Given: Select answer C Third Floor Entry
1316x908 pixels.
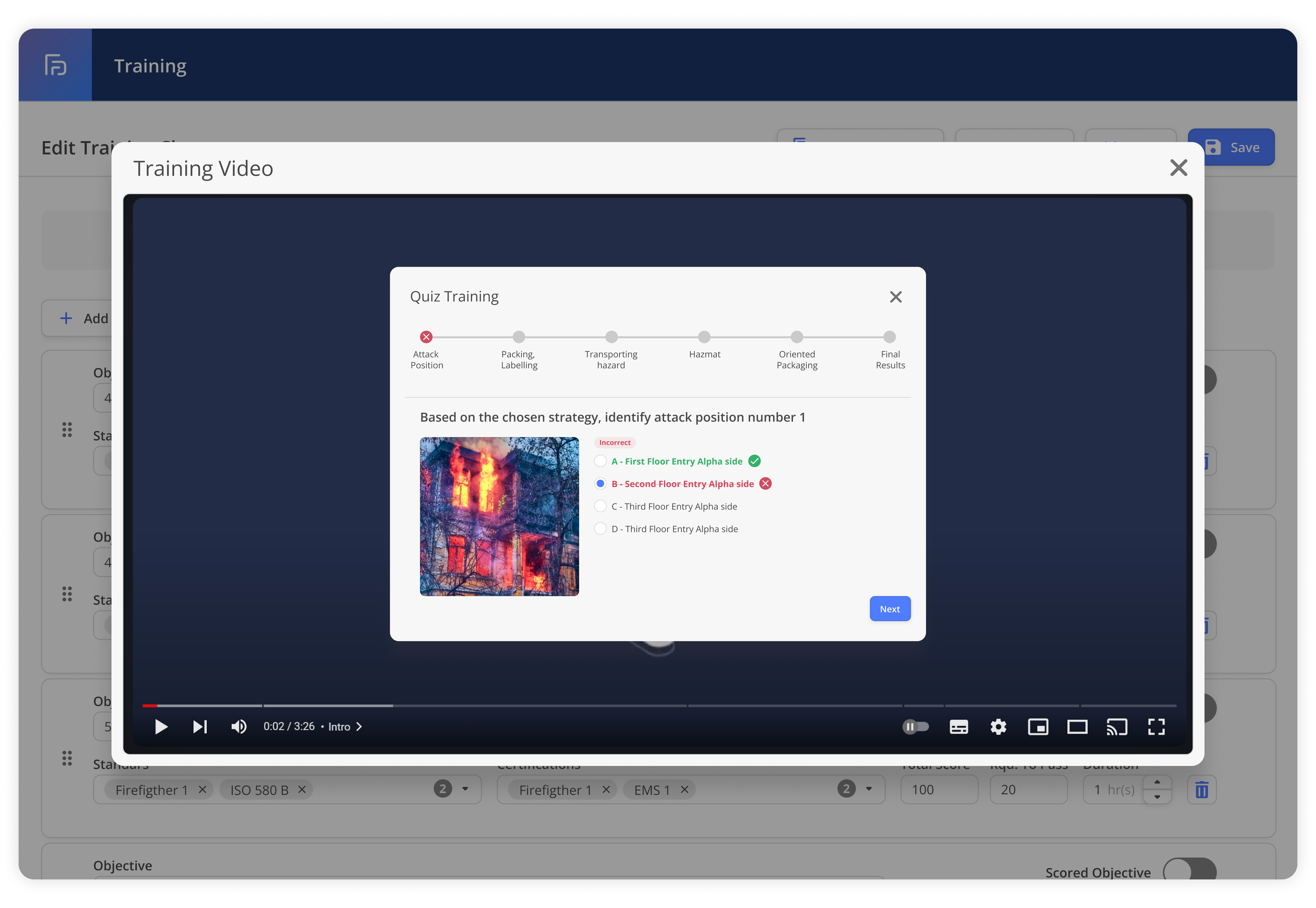Looking at the screenshot, I should click(600, 506).
